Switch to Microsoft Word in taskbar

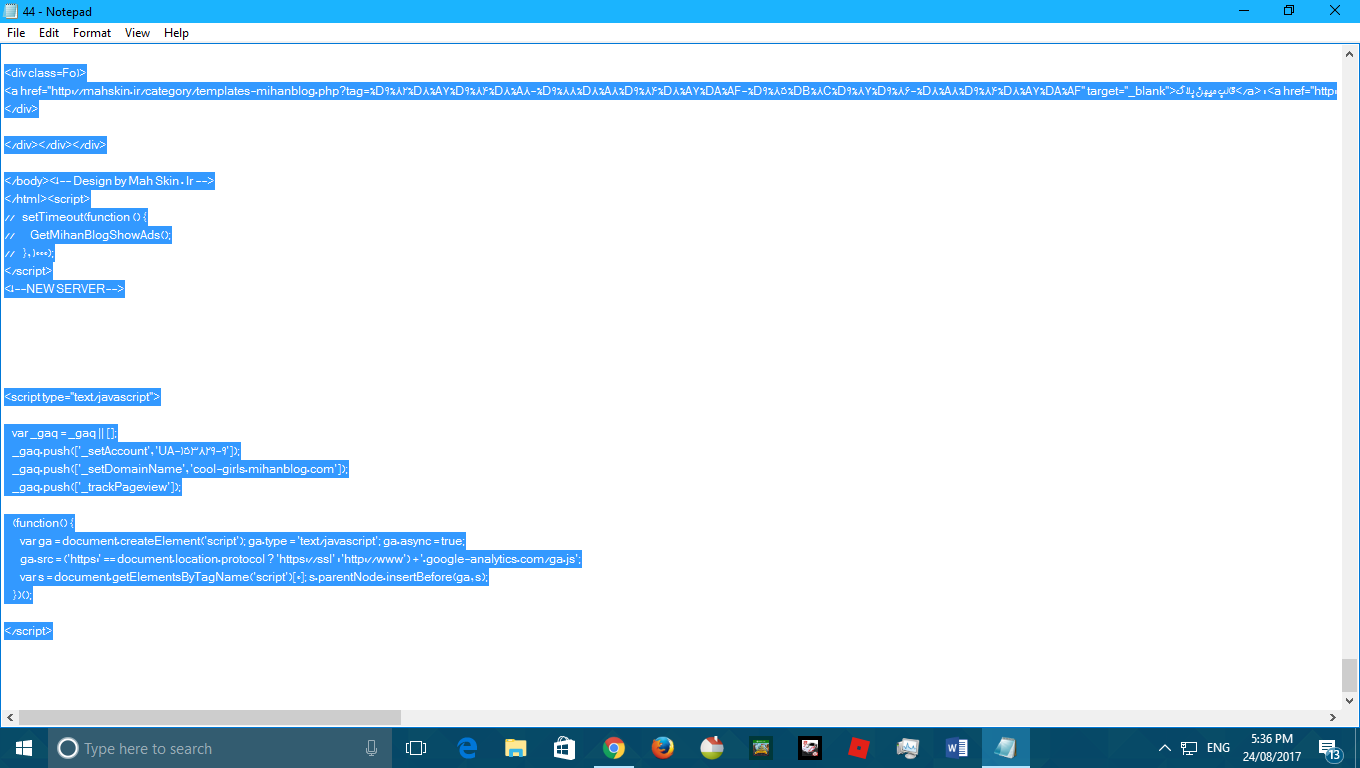click(957, 748)
